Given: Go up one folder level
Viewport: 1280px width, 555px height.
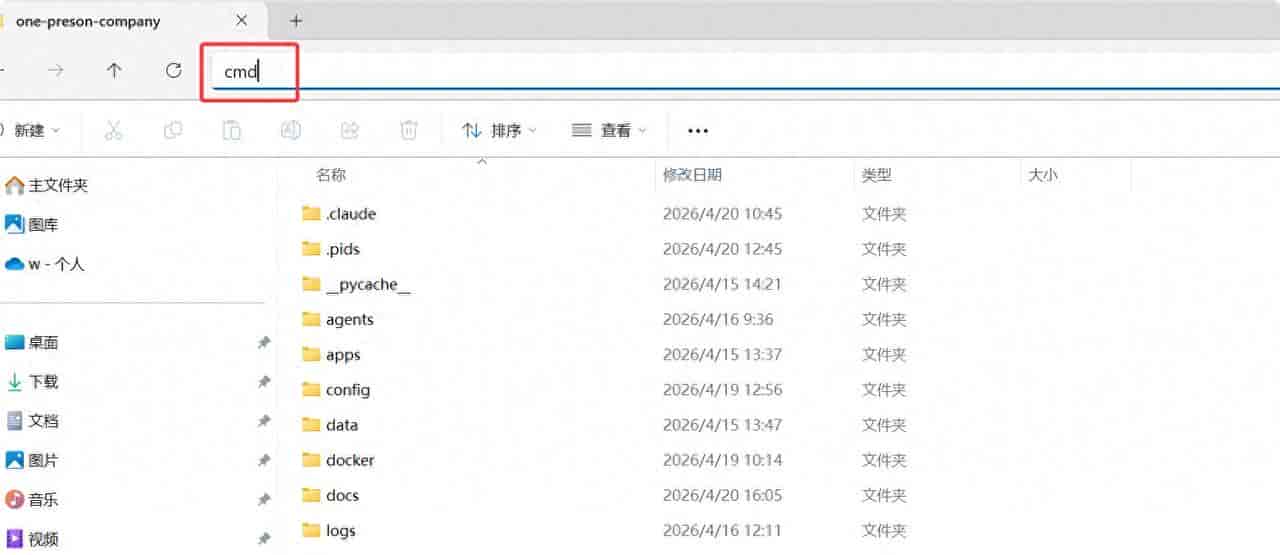Looking at the screenshot, I should pos(114,70).
